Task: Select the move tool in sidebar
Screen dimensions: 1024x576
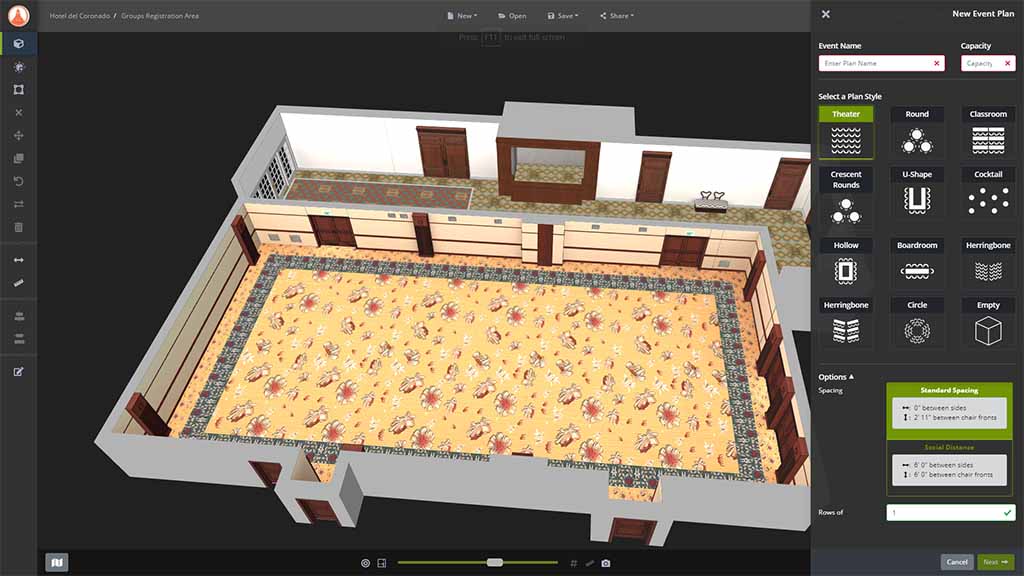Action: pyautogui.click(x=20, y=135)
